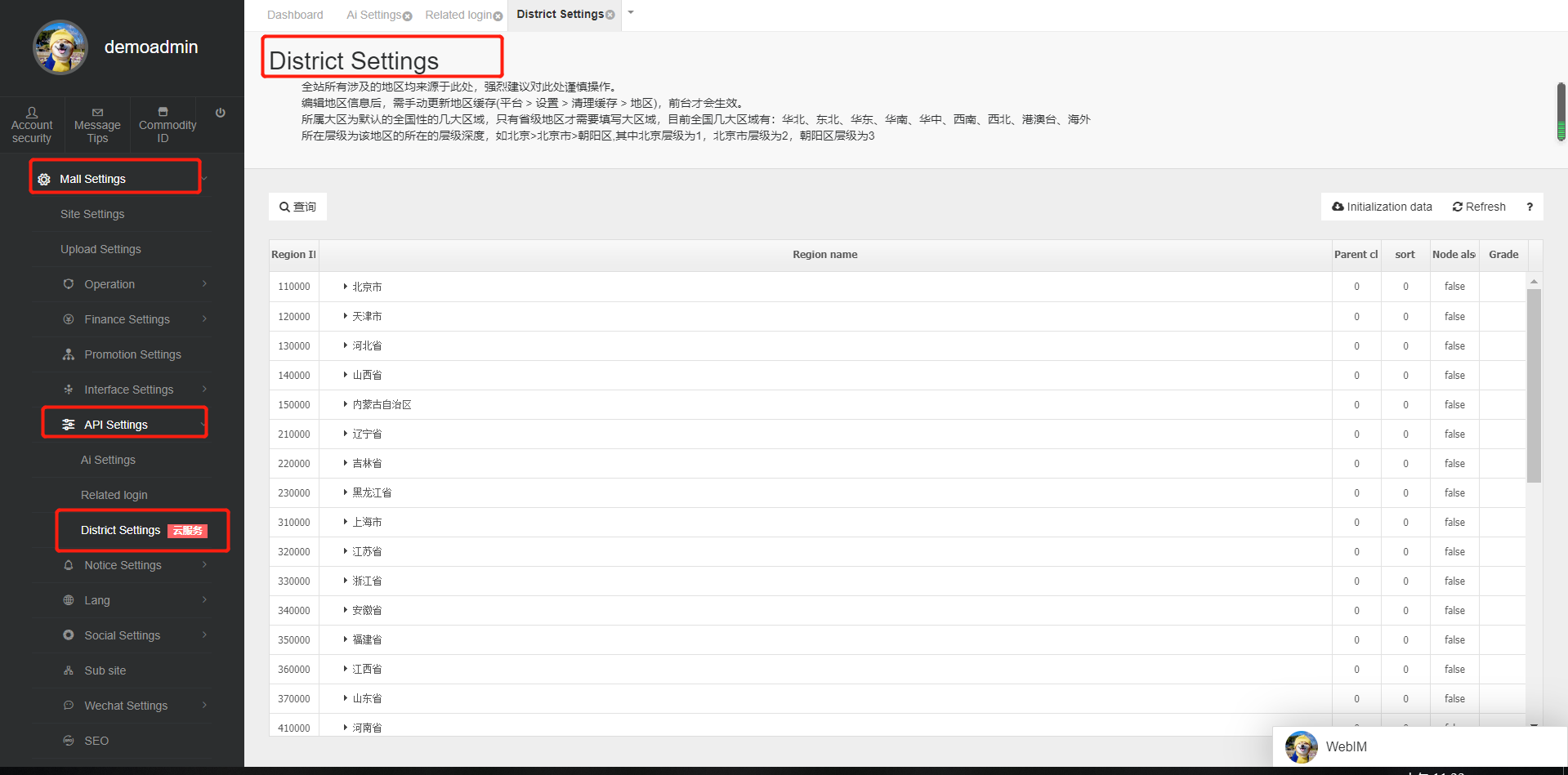Click the power logout icon
Image resolution: width=1568 pixels, height=775 pixels.
(x=221, y=113)
